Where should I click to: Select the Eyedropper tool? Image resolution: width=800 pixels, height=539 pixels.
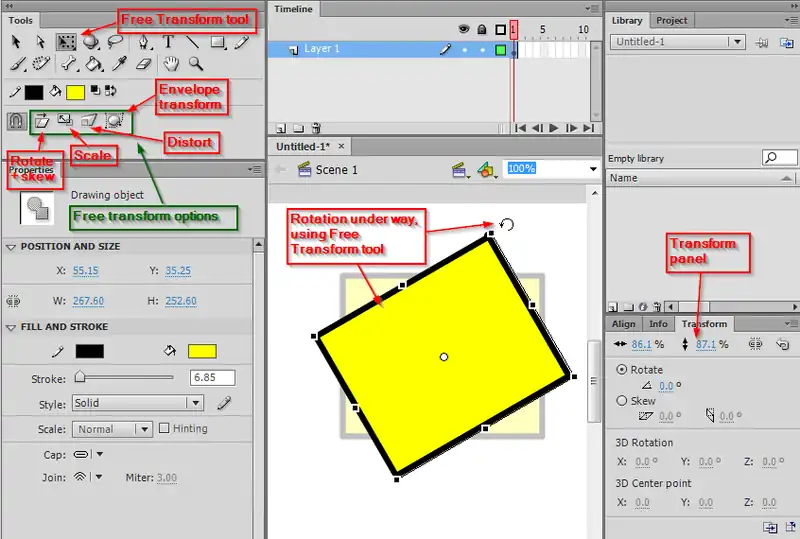[118, 64]
